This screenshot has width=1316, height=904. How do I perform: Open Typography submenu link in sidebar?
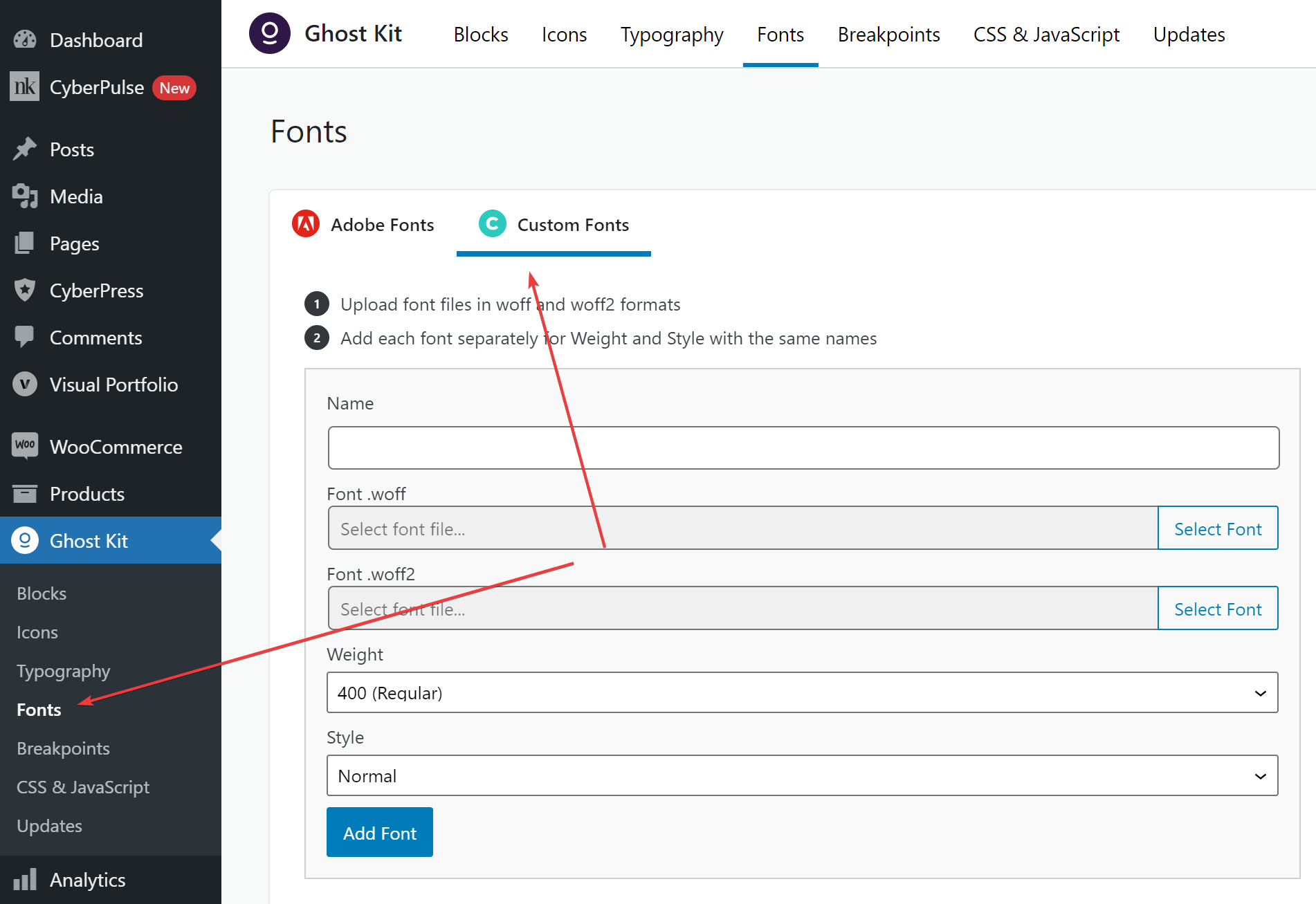tap(64, 671)
